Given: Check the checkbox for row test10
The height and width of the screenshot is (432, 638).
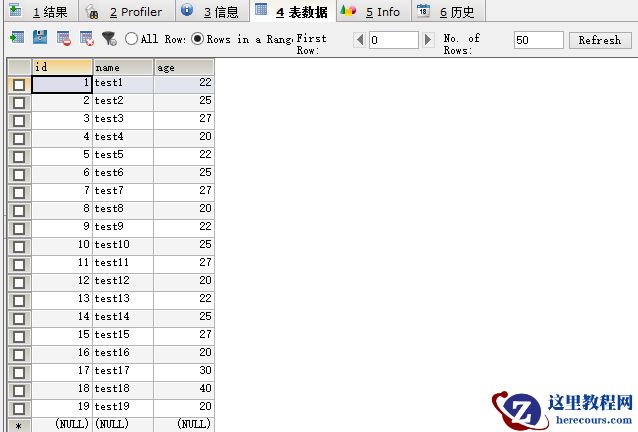Looking at the screenshot, I should point(19,247).
